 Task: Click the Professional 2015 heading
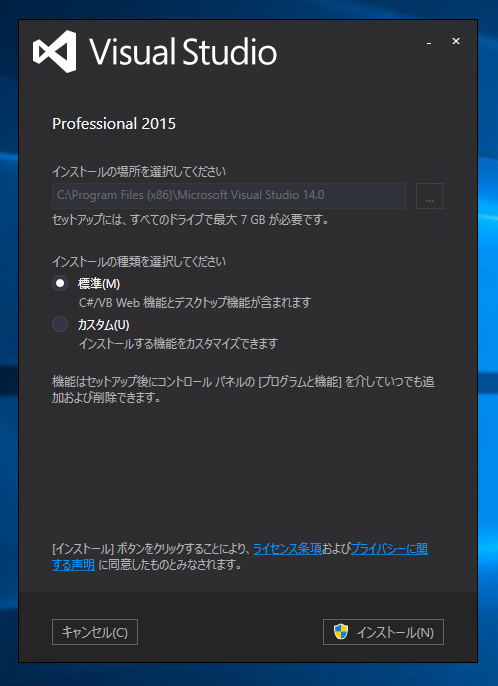[114, 124]
